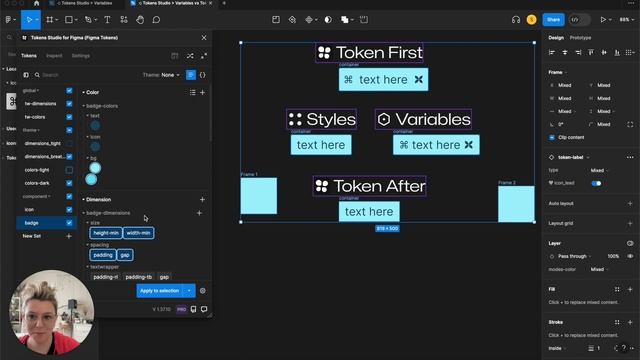
Task: Toggle the global token set checkbox
Action: point(69,91)
